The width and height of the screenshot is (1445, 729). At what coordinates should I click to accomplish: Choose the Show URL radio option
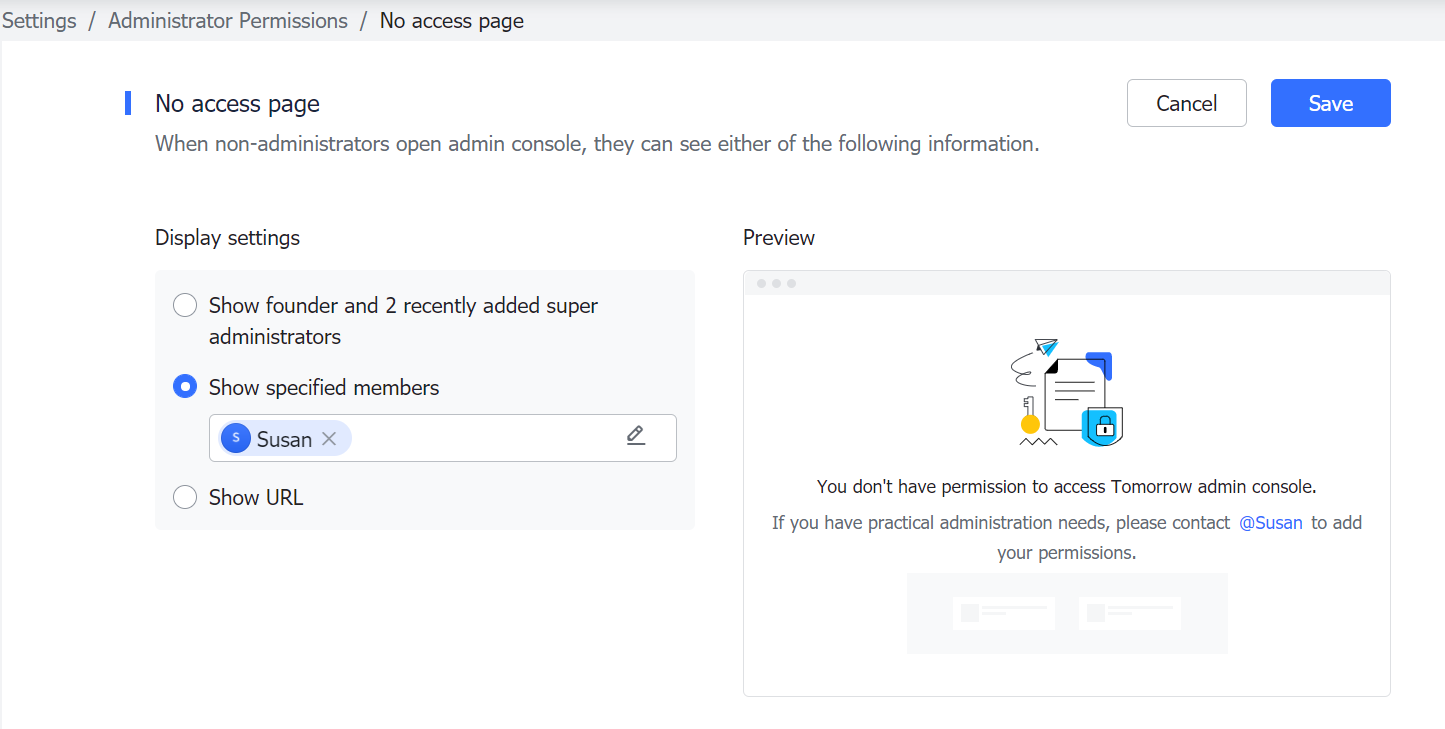[185, 497]
